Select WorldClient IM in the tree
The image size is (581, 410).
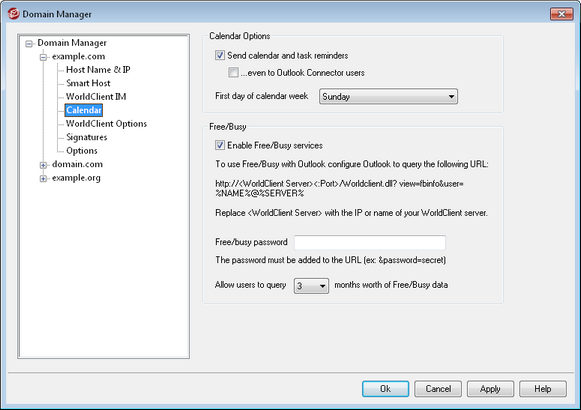96,97
